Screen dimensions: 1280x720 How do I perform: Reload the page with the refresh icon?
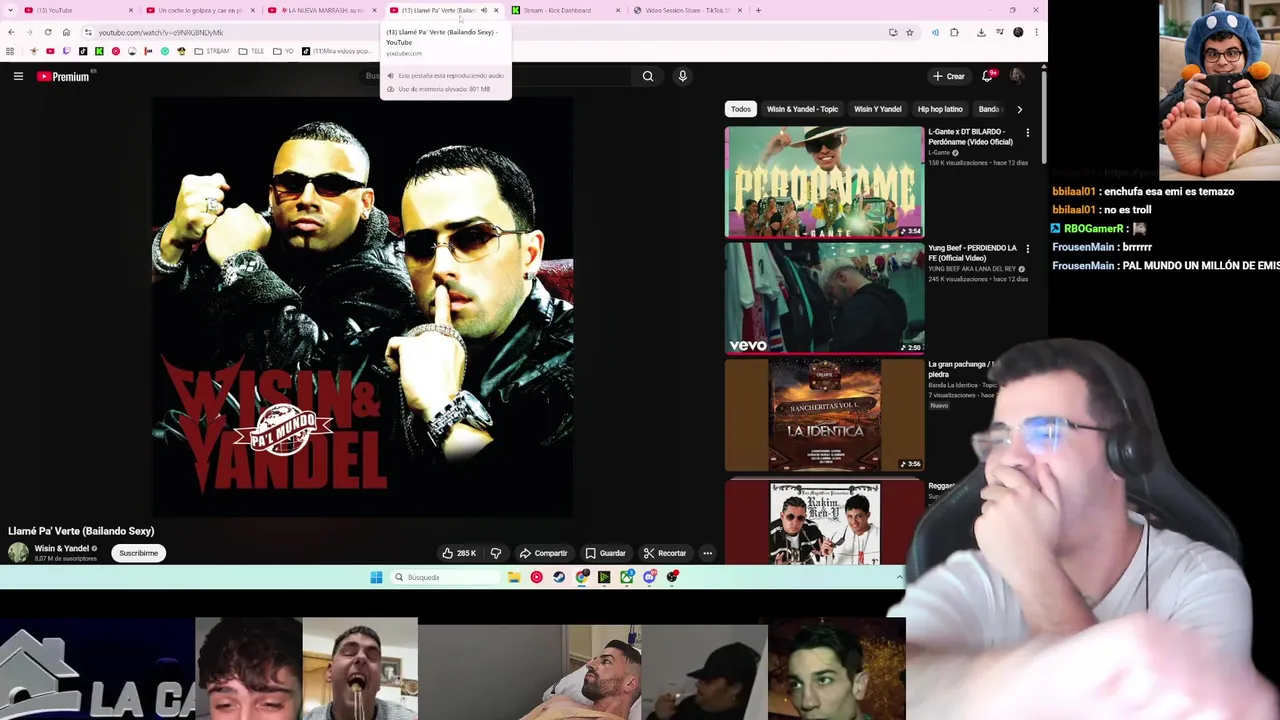coord(48,32)
